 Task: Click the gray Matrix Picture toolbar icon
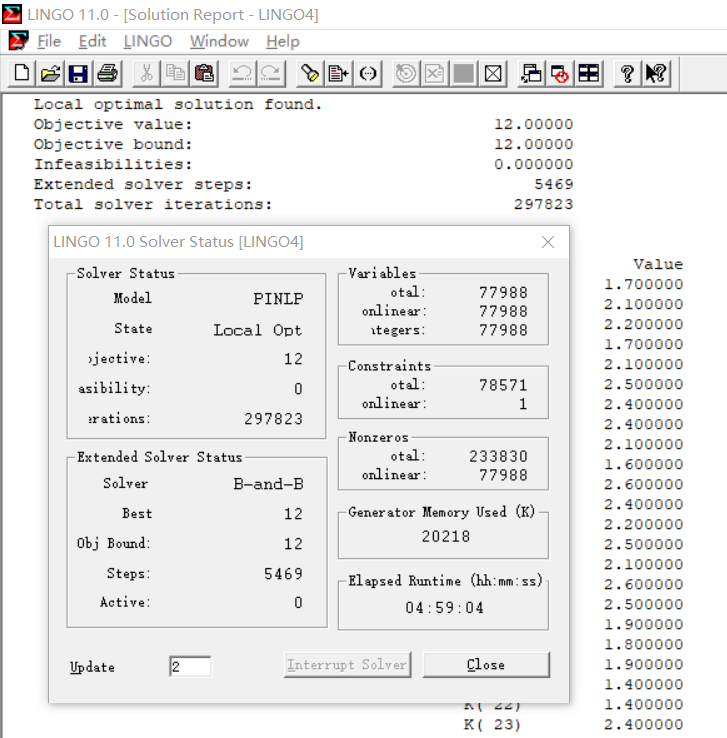464,73
